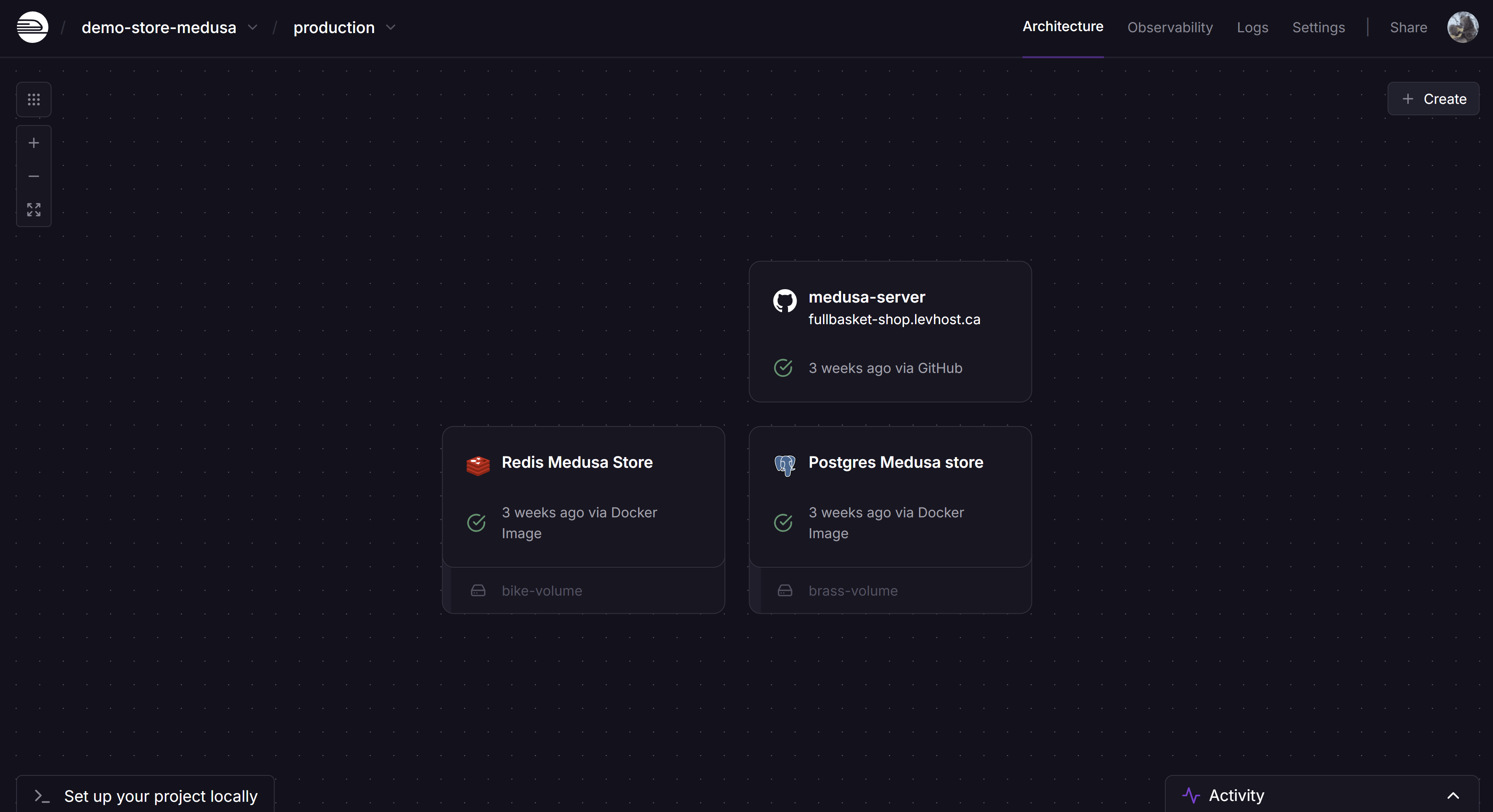Select the bike-volume attachment

coord(541,591)
